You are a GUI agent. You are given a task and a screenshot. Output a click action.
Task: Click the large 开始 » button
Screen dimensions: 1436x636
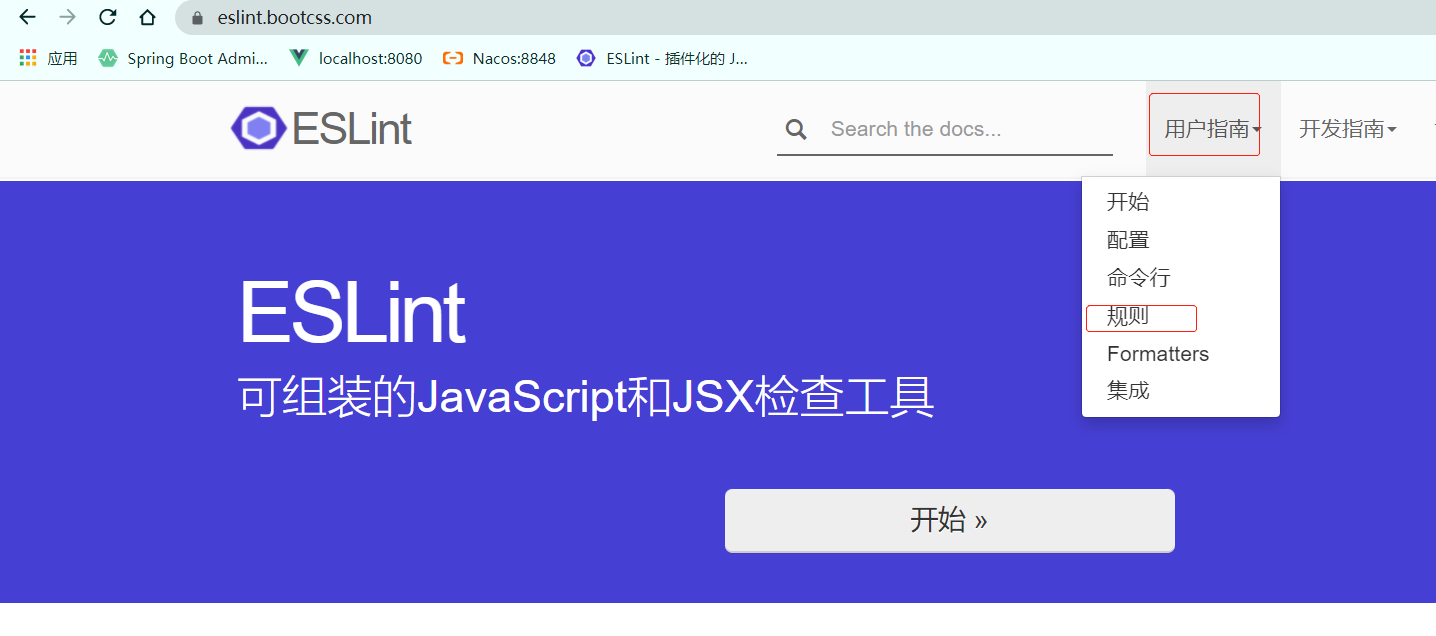point(950,520)
